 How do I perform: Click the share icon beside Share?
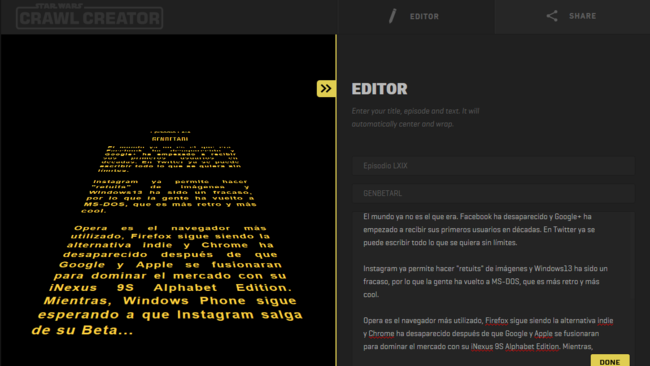click(x=552, y=16)
